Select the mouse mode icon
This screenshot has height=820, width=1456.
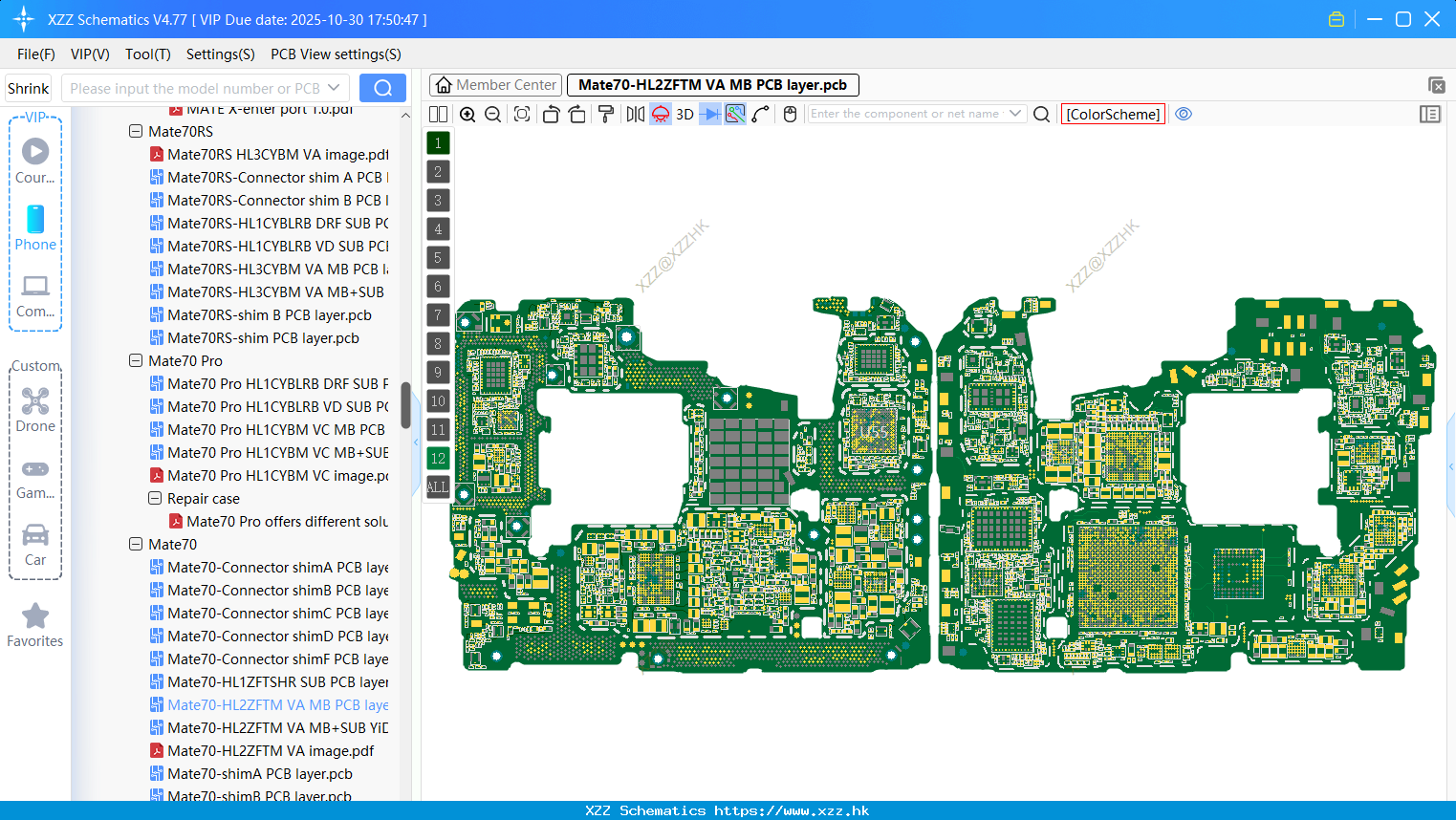pyautogui.click(x=790, y=114)
